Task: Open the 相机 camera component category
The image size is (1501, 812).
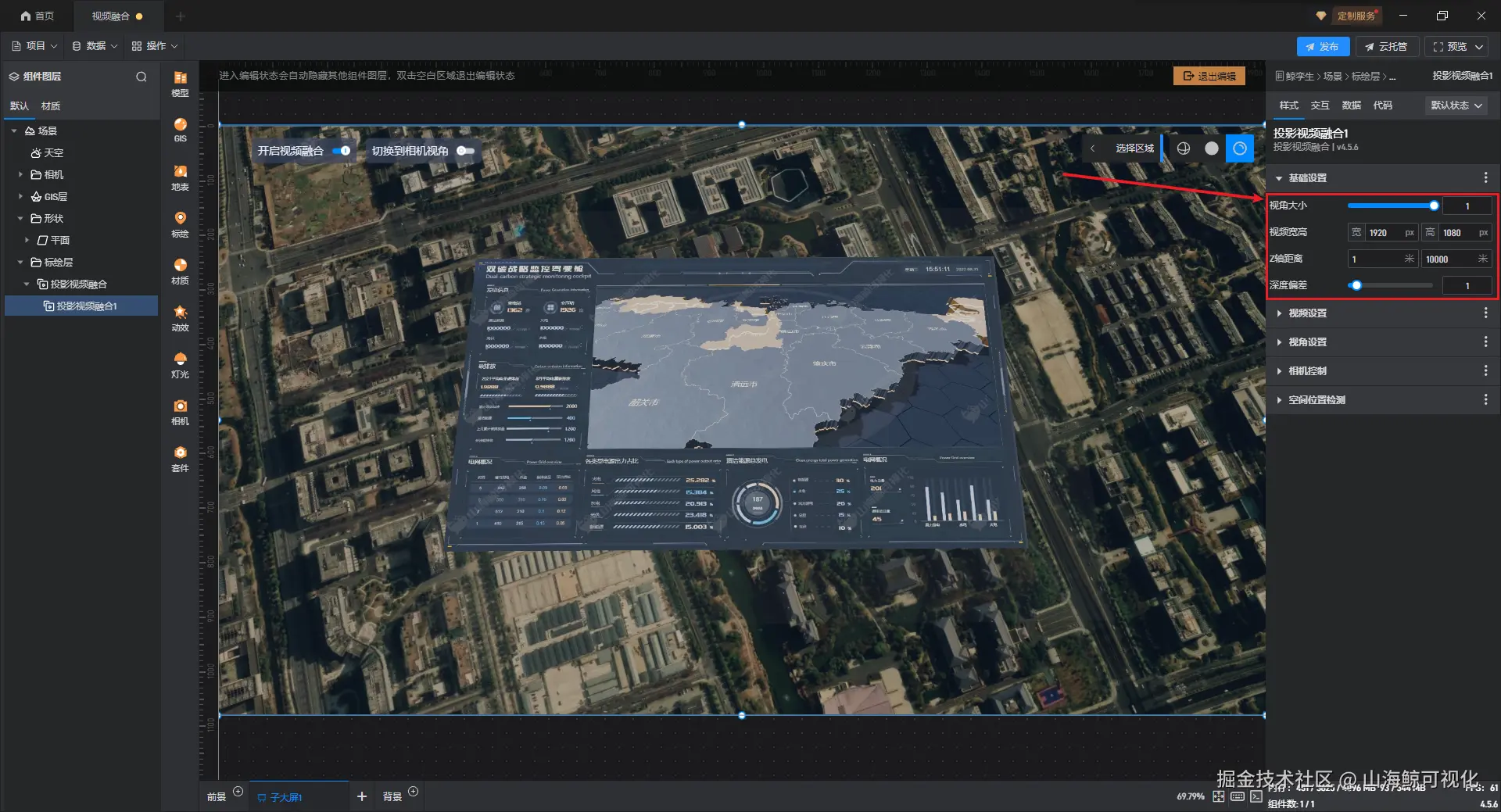Action: (180, 412)
